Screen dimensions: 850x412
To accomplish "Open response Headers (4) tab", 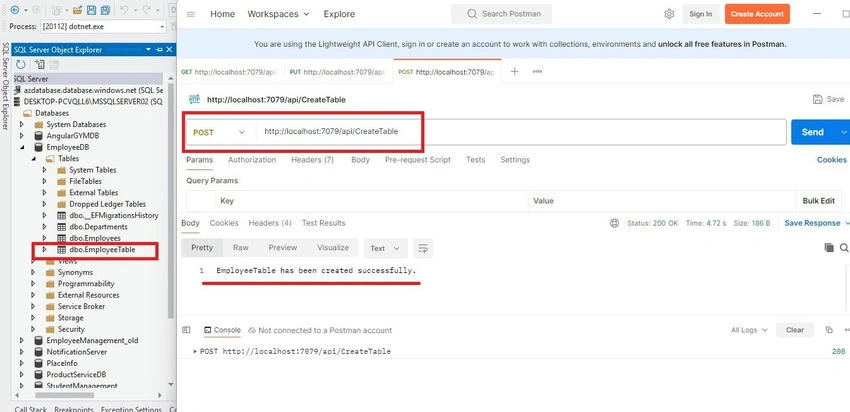I will 270,223.
